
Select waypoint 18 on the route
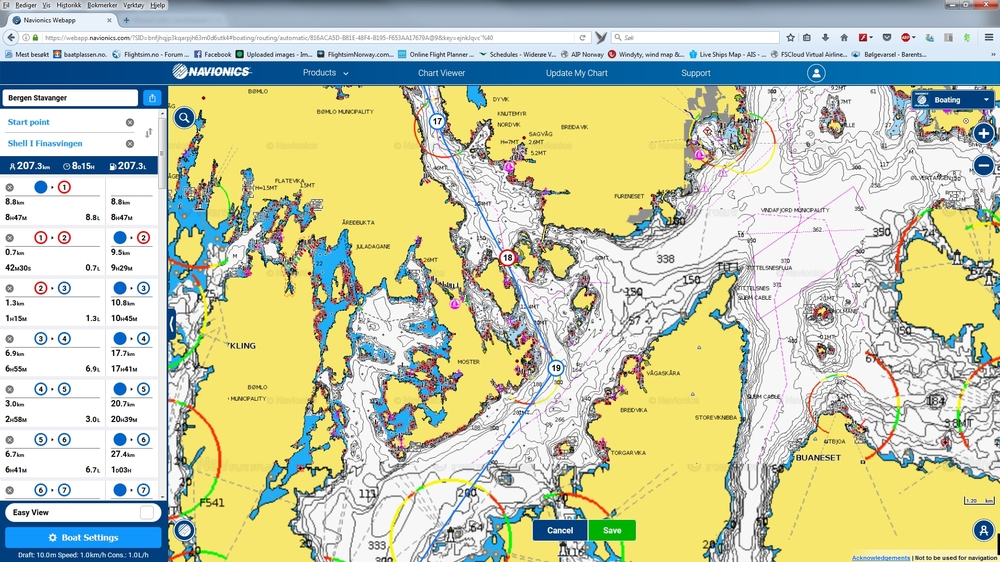(507, 258)
